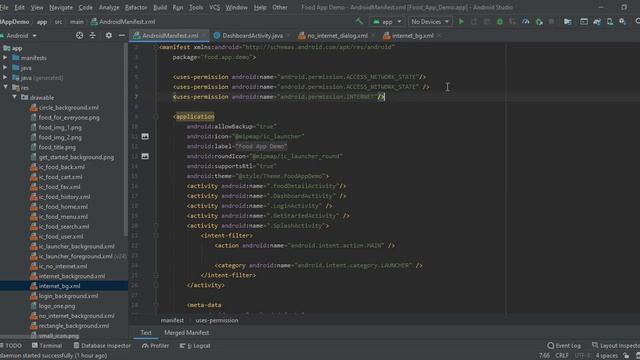The image size is (640, 360).
Task: Open the AVD Manager device icon
Action: click(610, 22)
